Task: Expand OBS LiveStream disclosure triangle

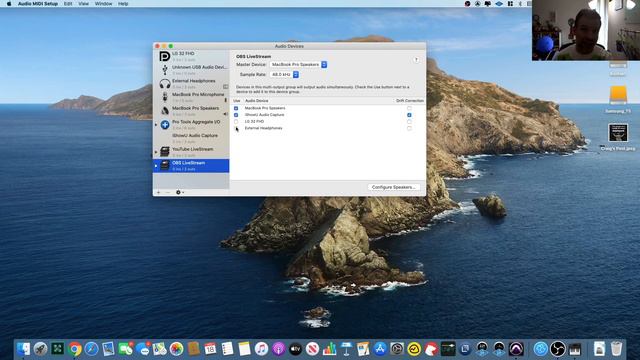Action: click(156, 166)
